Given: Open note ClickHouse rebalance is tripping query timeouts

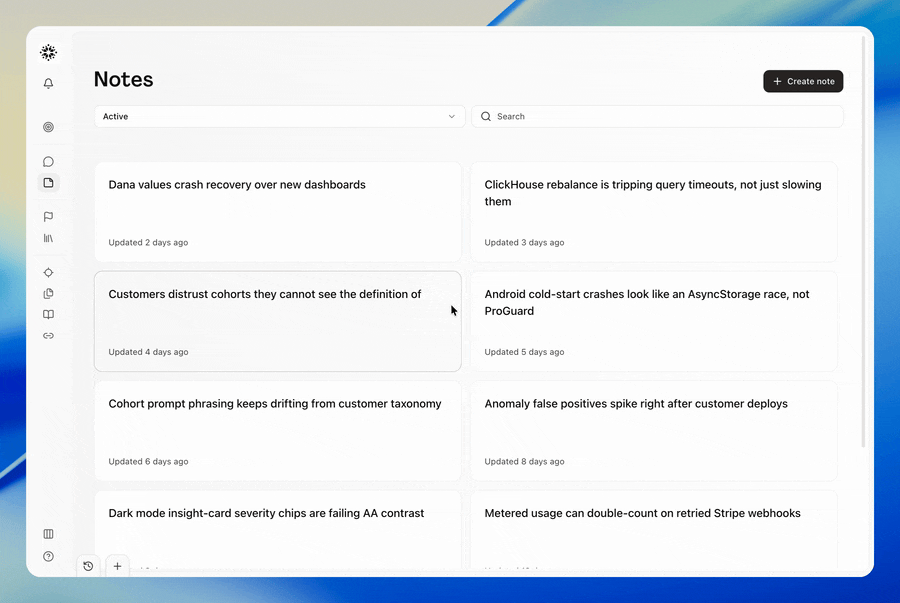Looking at the screenshot, I should point(654,212).
